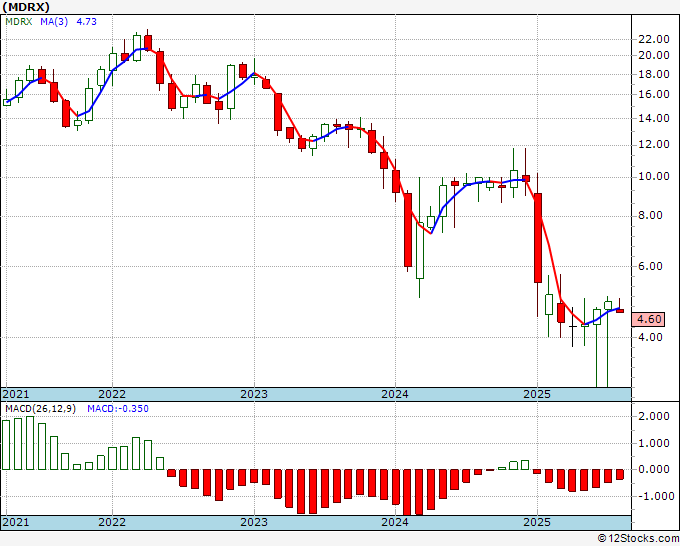Image resolution: width=680 pixels, height=546 pixels.
Task: Click the 20.00 price axis label
Action: (x=654, y=56)
